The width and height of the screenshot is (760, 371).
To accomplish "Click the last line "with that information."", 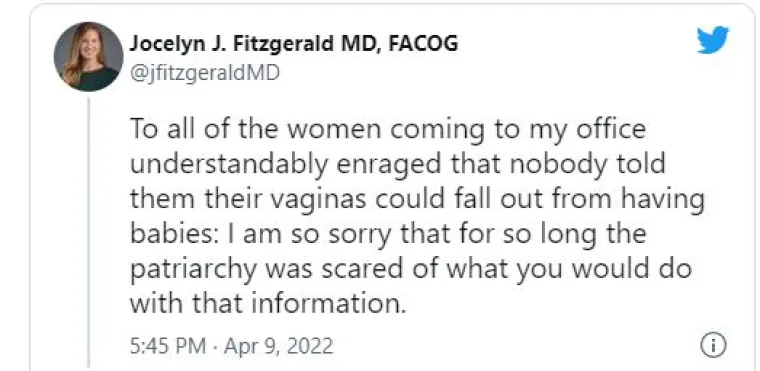I will [x=267, y=304].
